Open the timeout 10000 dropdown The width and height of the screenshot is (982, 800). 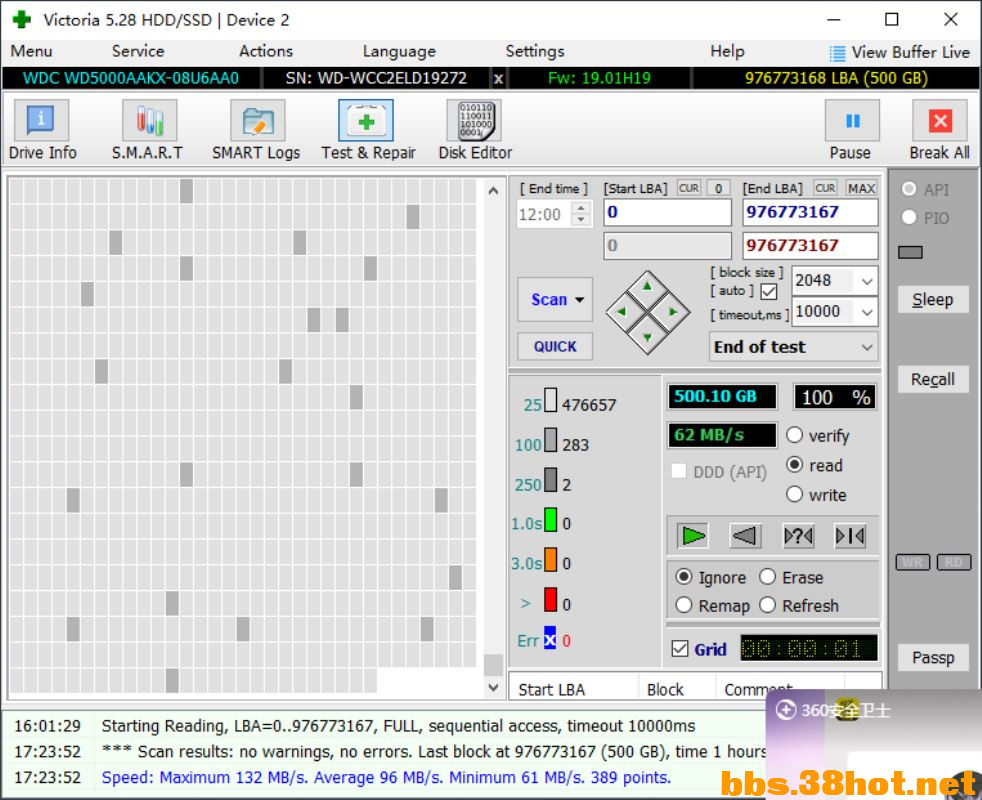pyautogui.click(x=867, y=311)
